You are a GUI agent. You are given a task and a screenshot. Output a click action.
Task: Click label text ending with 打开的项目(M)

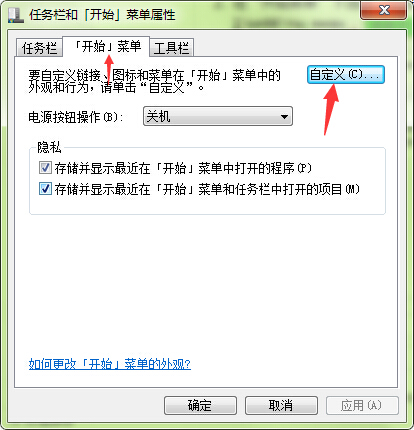click(x=207, y=189)
